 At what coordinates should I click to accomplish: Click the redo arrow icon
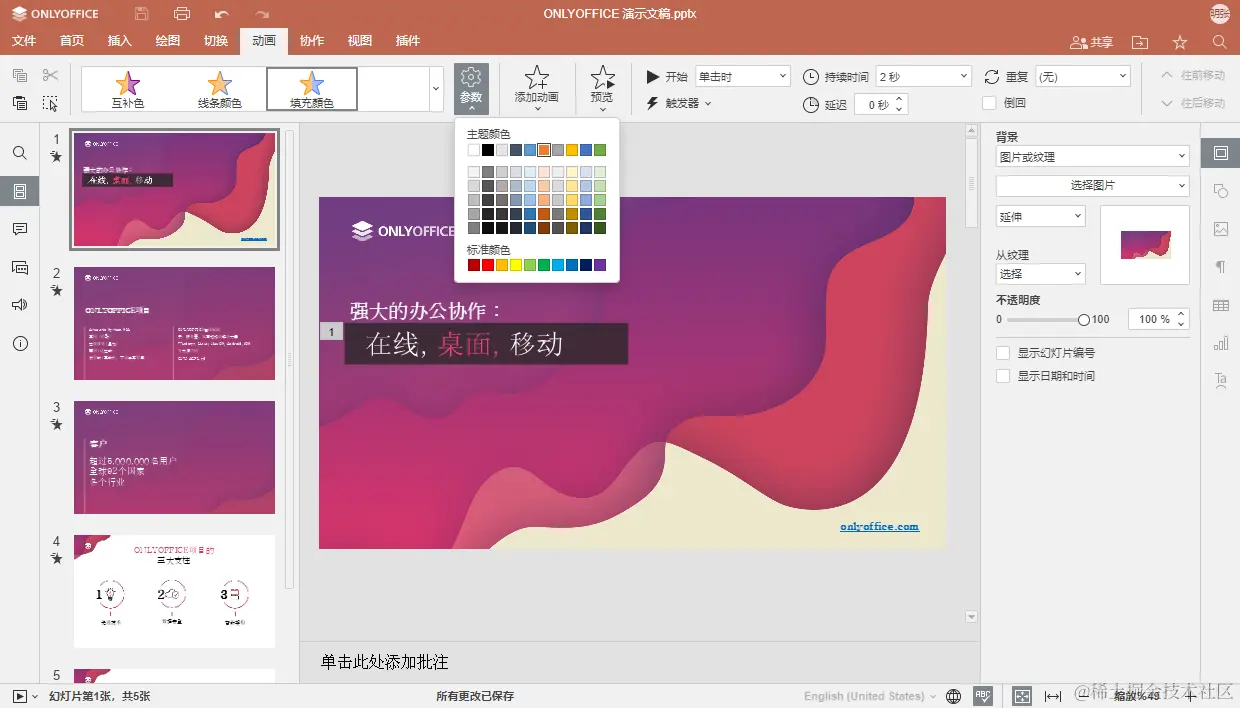(262, 14)
